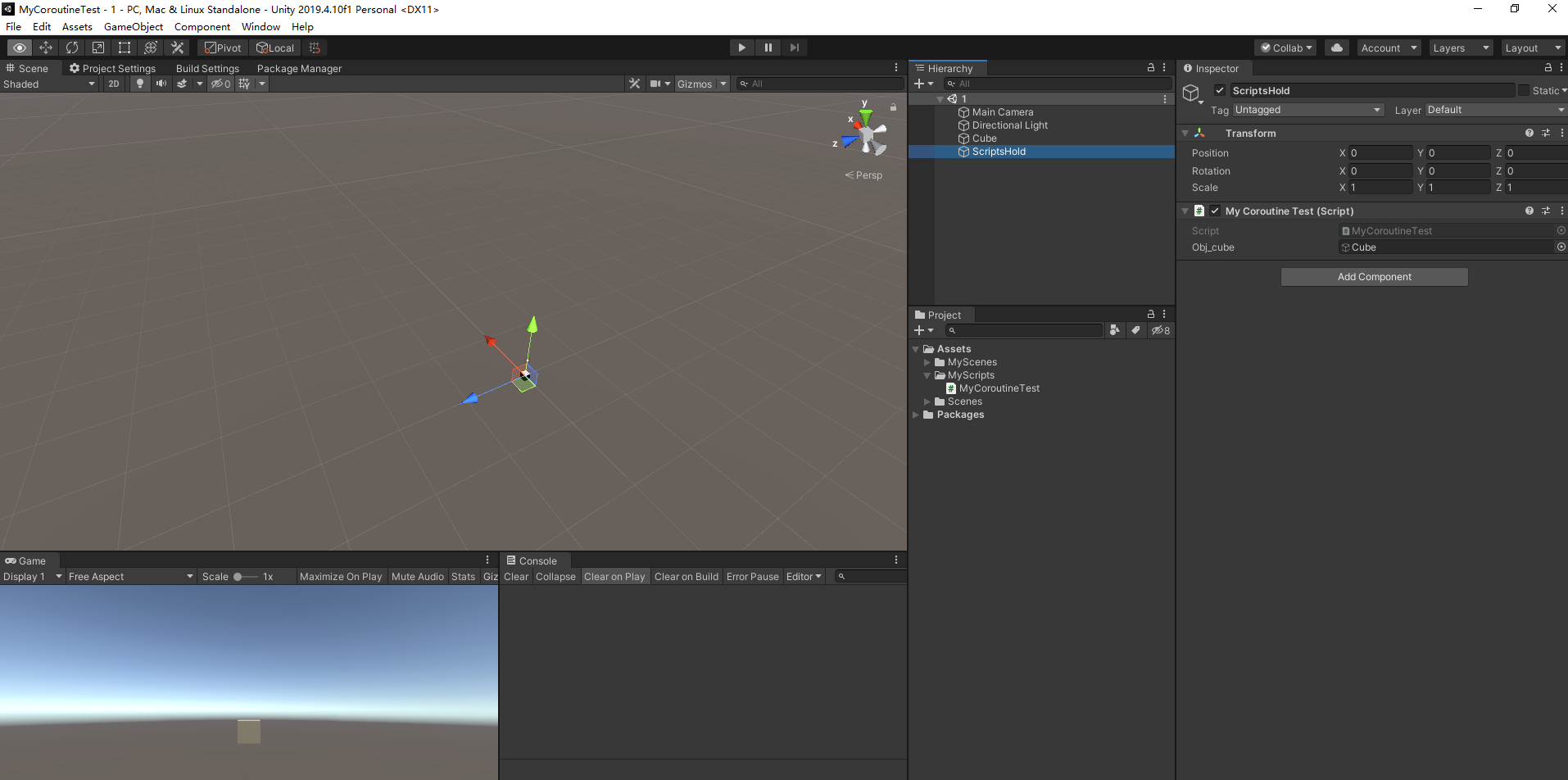Select the Move tool
The width and height of the screenshot is (1568, 780).
coord(46,48)
